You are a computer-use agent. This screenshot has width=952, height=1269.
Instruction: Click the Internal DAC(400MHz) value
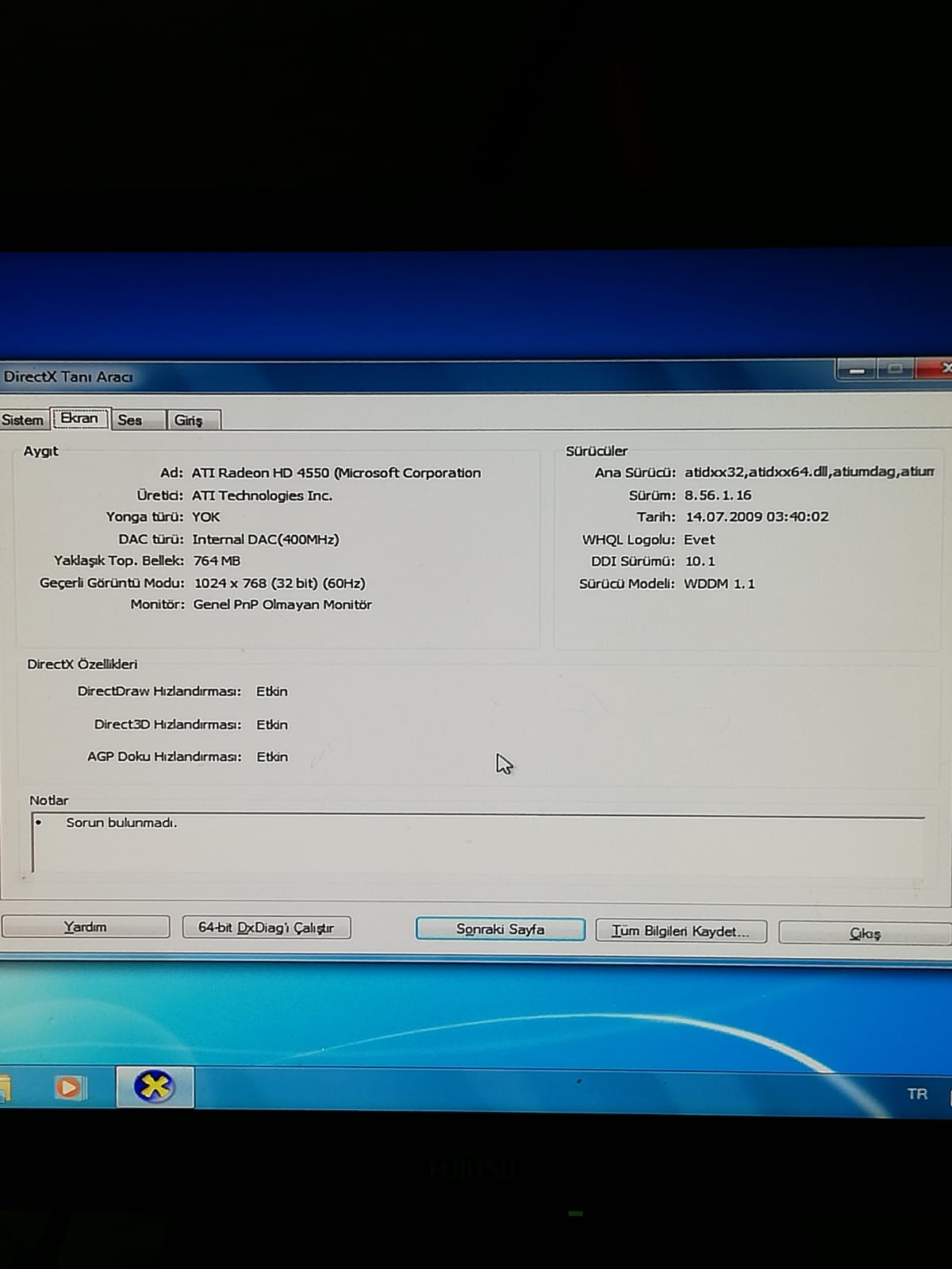(266, 539)
